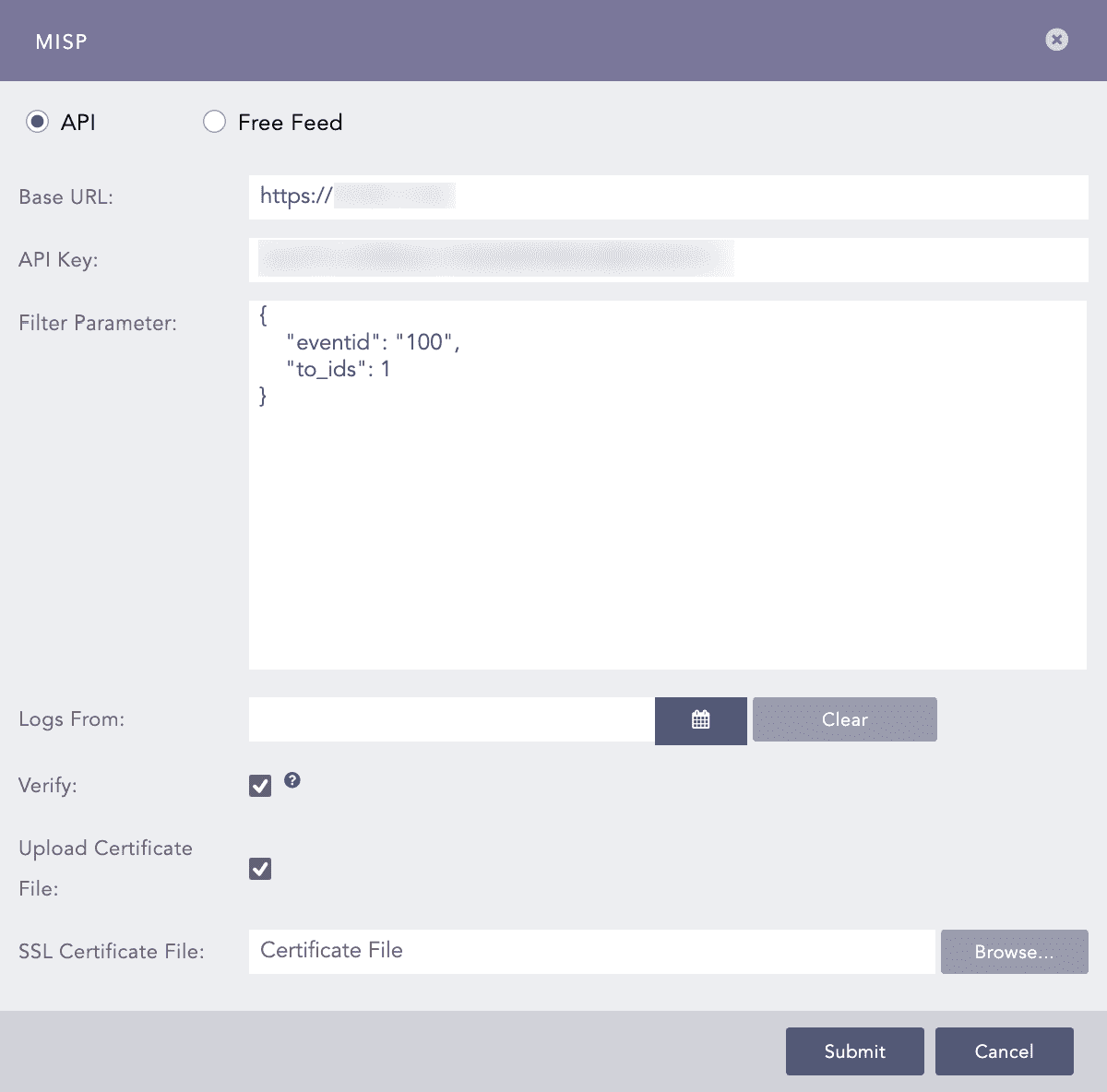Click the Verify help question mark icon
This screenshot has height=1092, width=1107.
coord(292,780)
